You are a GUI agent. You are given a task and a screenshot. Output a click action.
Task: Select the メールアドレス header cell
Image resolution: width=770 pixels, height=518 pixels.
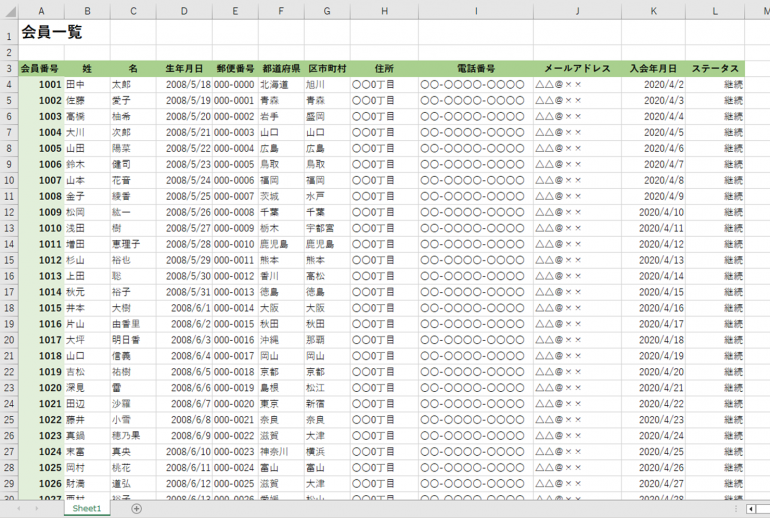(x=577, y=69)
